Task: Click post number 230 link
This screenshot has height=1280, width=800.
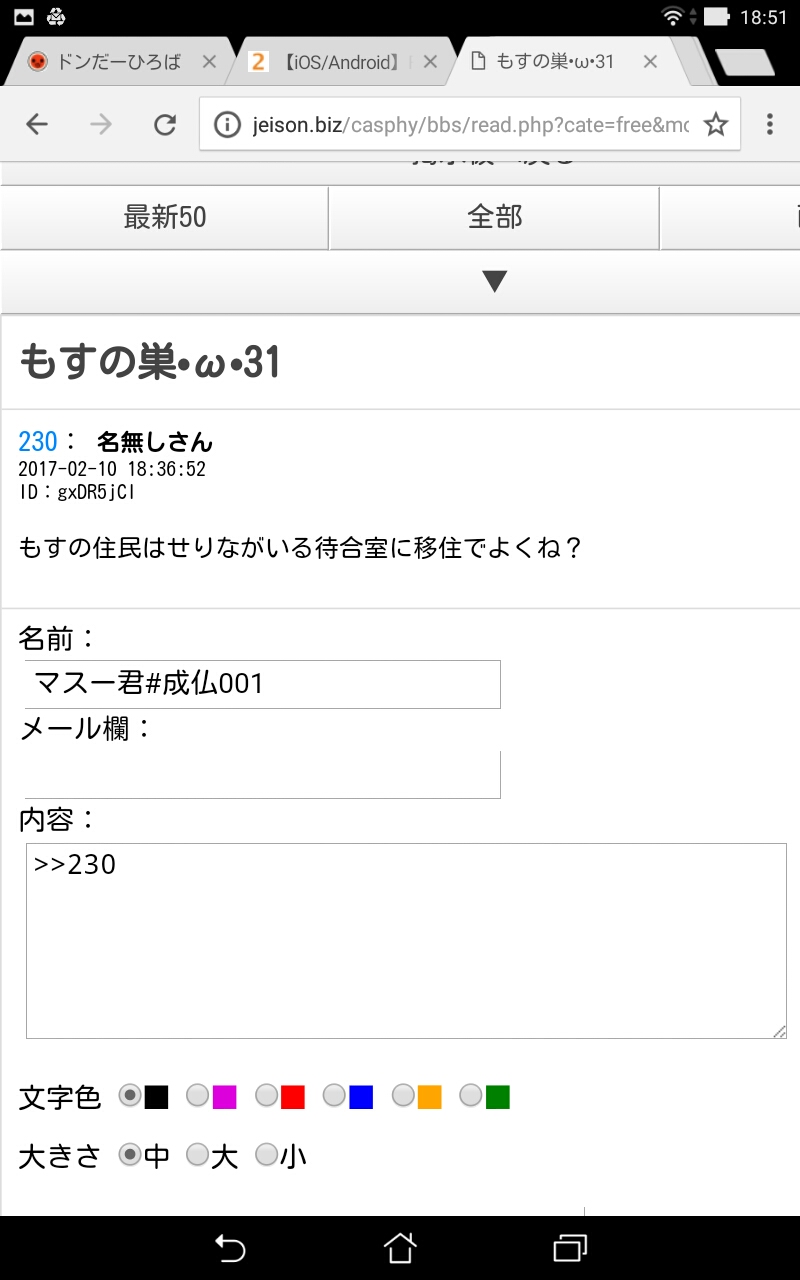Action: 38,441
